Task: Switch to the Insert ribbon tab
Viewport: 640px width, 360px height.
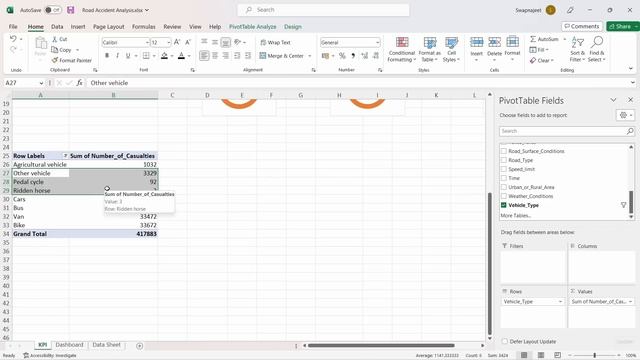Action: click(78, 27)
